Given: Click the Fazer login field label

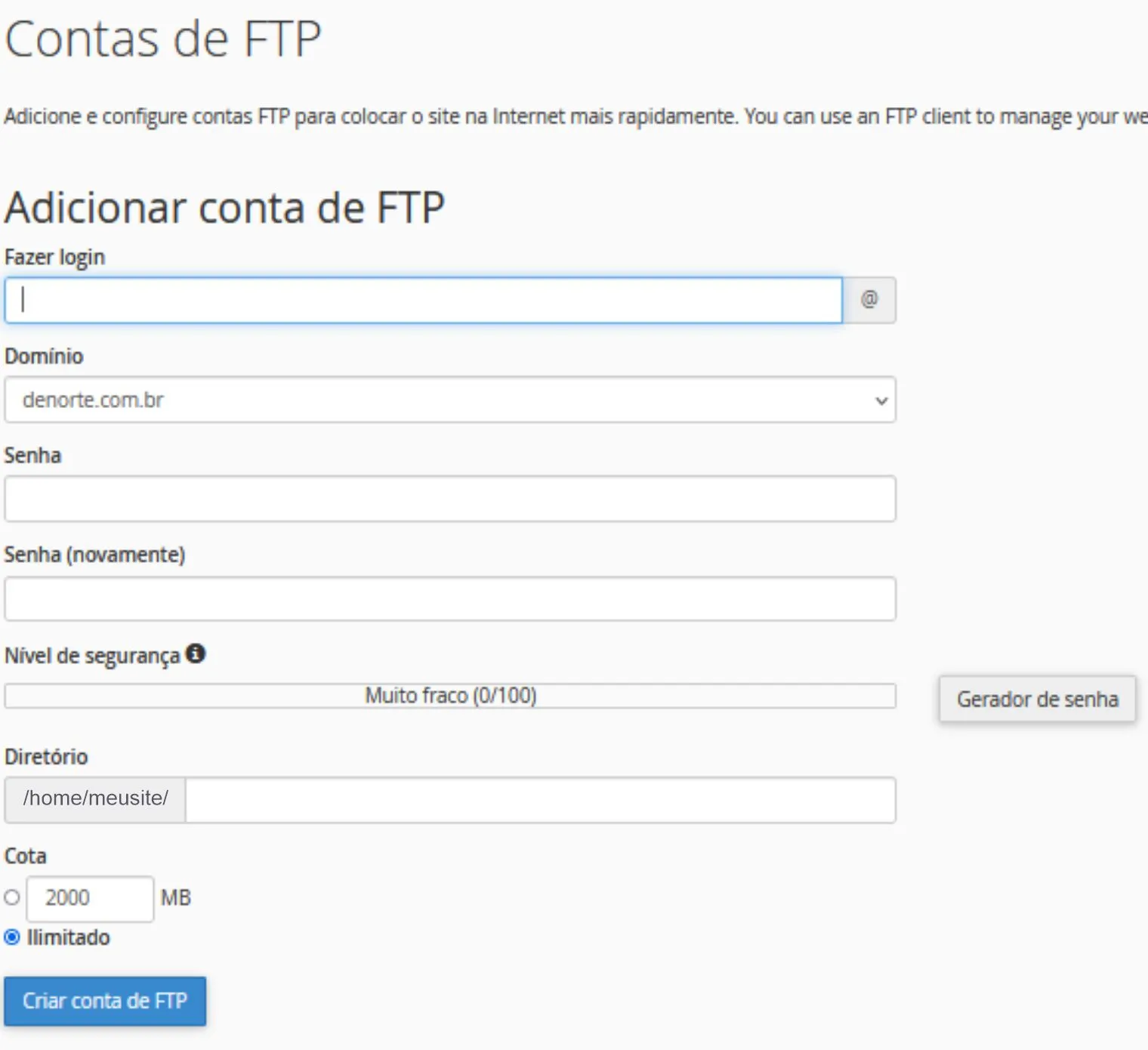Looking at the screenshot, I should tap(54, 257).
